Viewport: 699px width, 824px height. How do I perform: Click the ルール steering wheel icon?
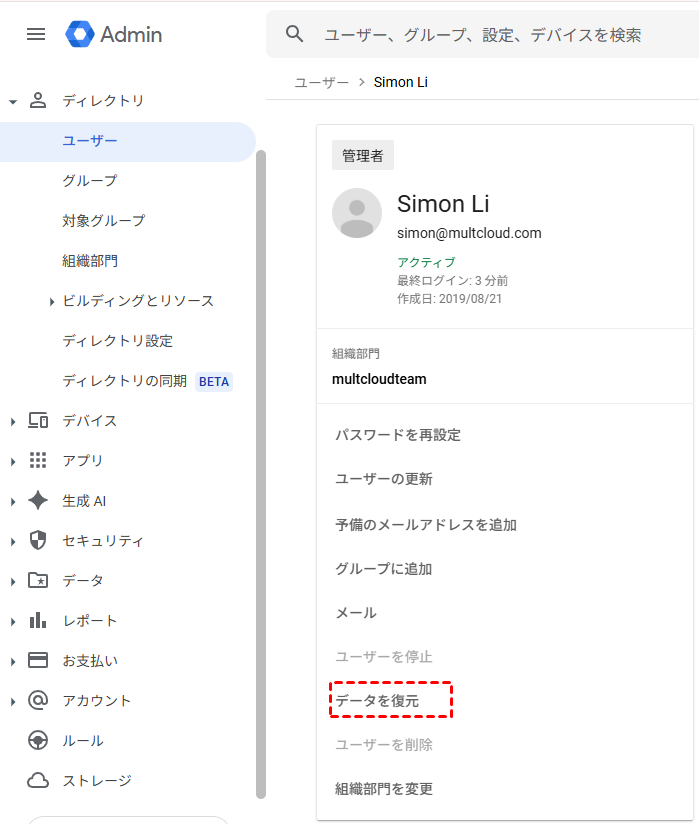38,741
